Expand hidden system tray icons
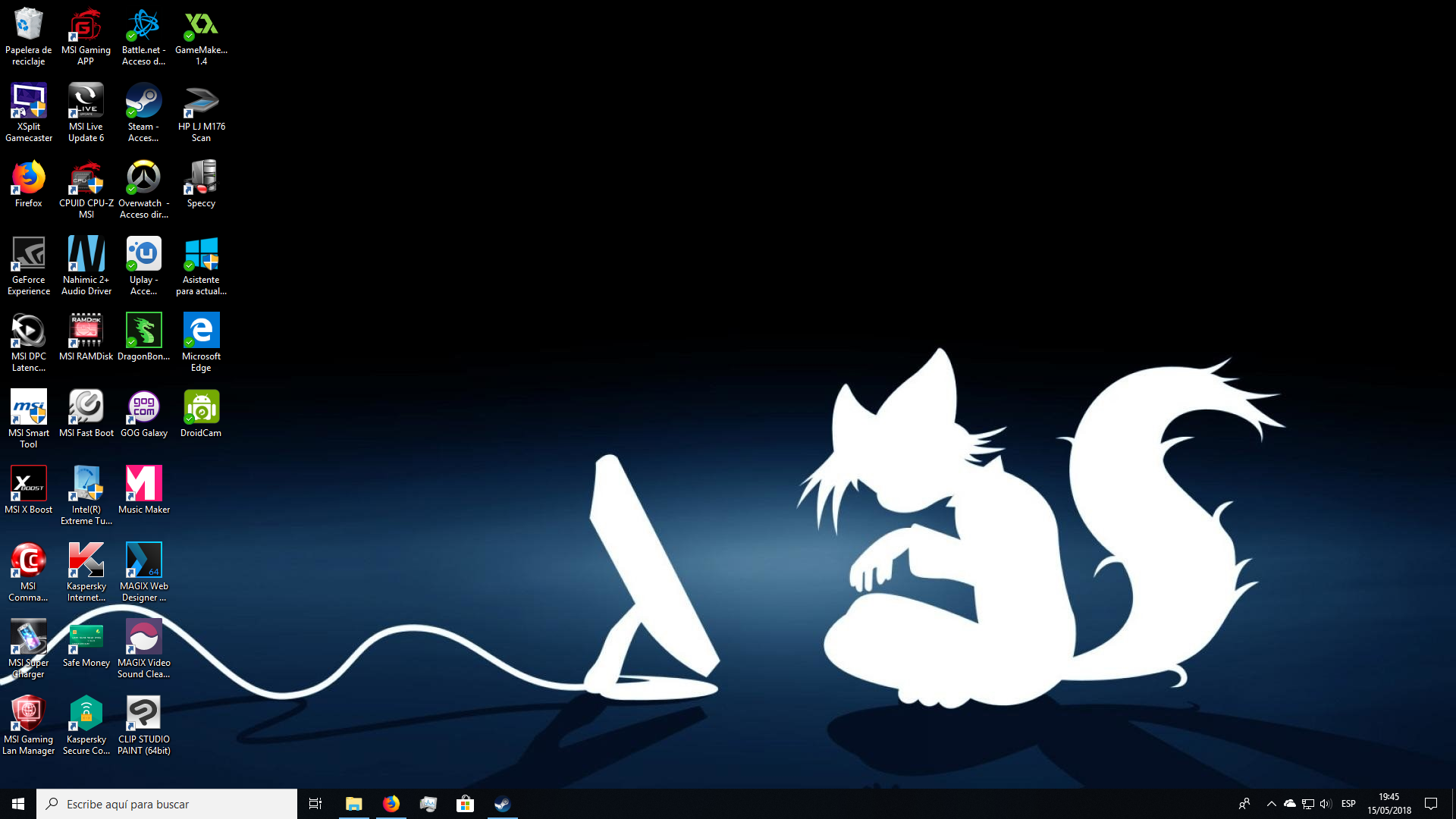Viewport: 1456px width, 819px height. 1272,804
